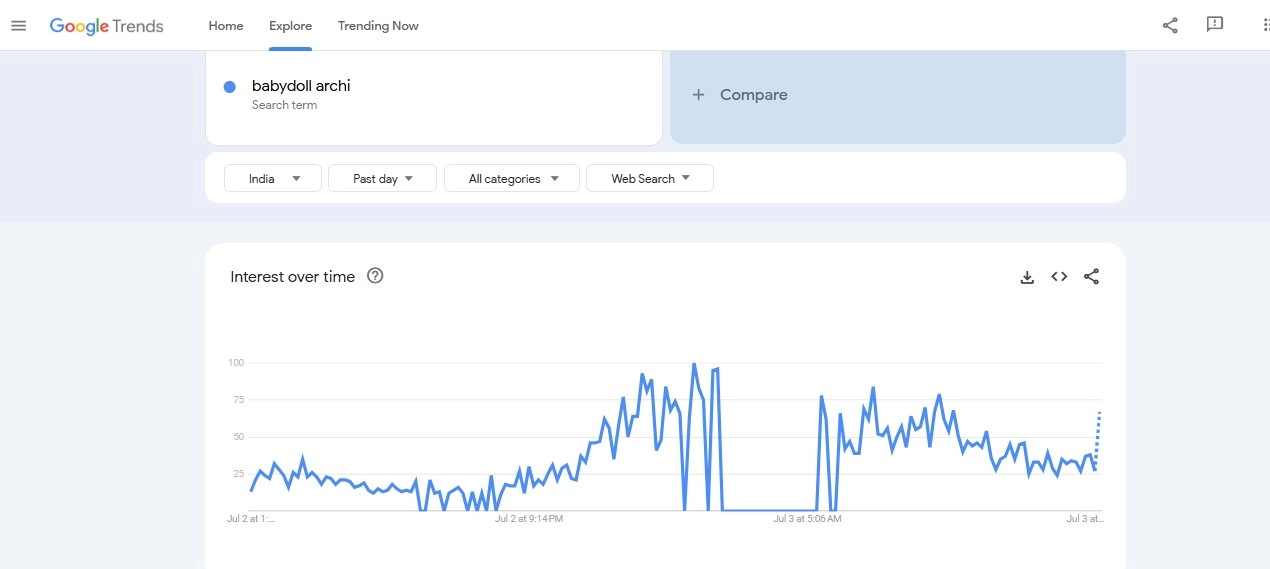The height and width of the screenshot is (569, 1270).
Task: Open embed code for the chart
Action: pyautogui.click(x=1059, y=277)
